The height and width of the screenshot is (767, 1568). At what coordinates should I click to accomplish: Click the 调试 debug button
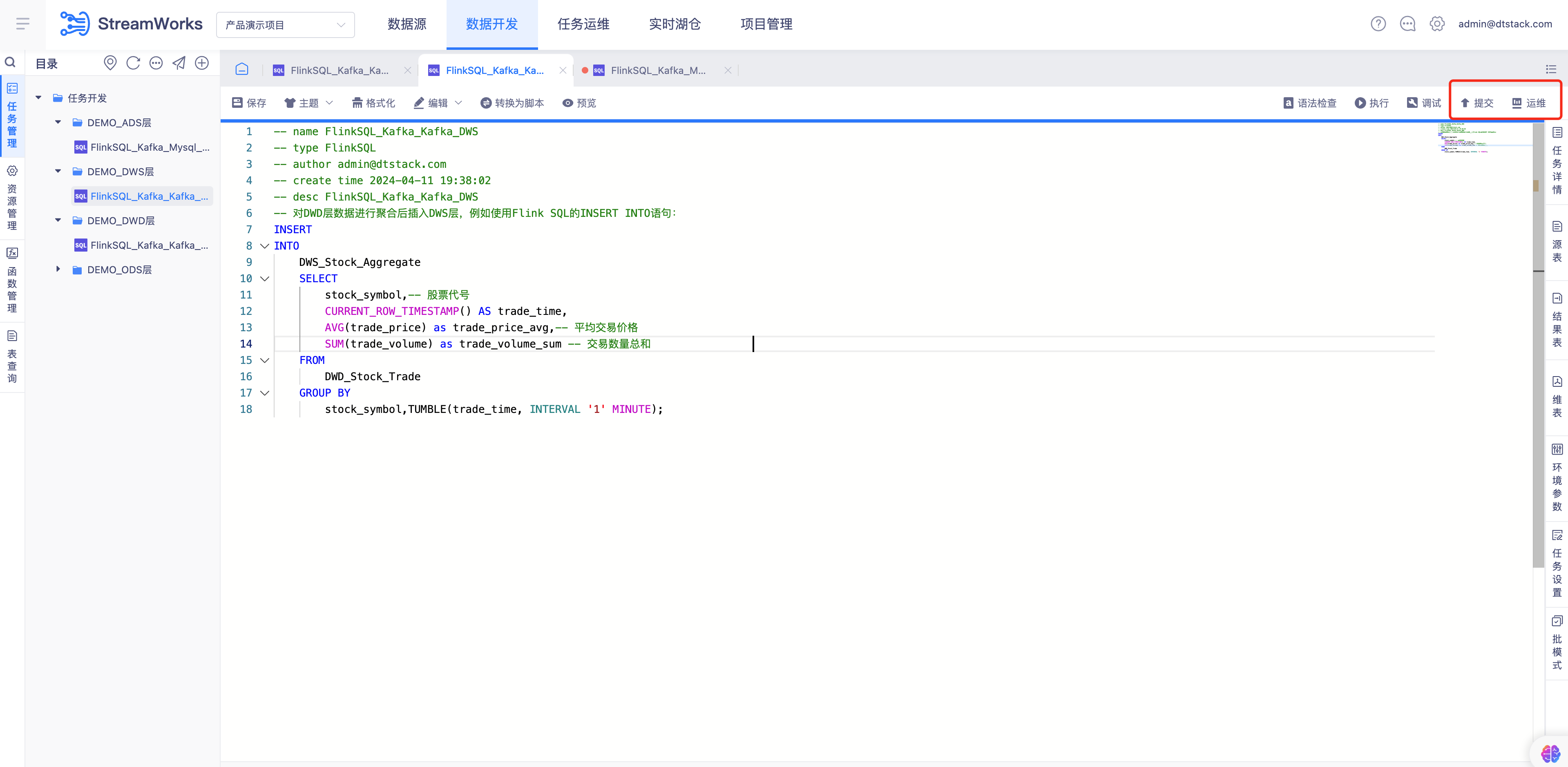click(x=1424, y=103)
